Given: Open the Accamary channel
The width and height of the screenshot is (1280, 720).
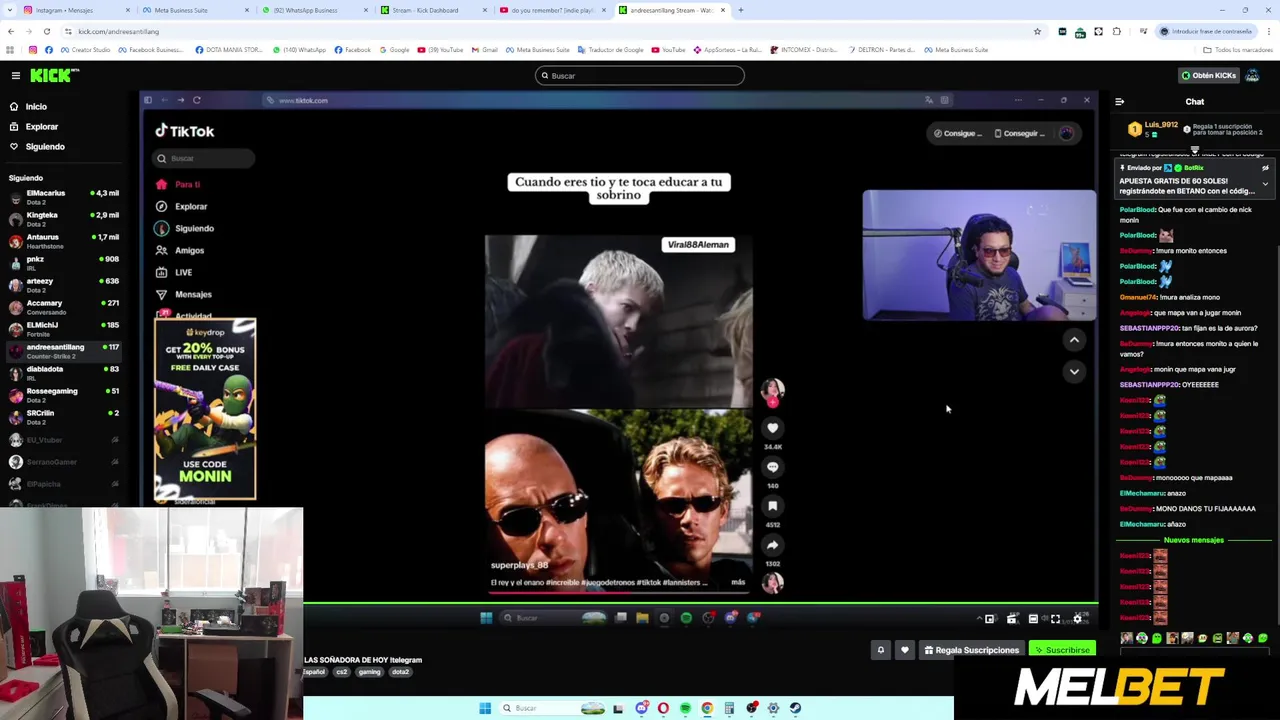Looking at the screenshot, I should point(62,307).
